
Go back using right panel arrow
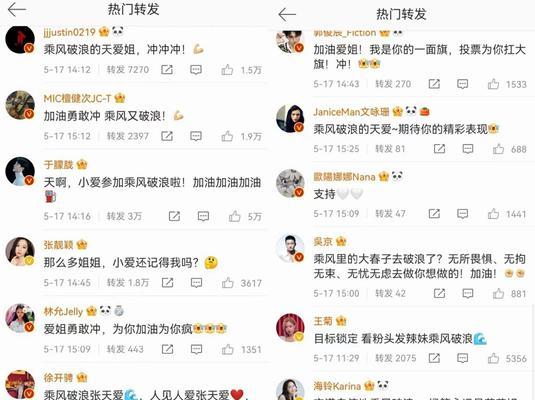[287, 15]
